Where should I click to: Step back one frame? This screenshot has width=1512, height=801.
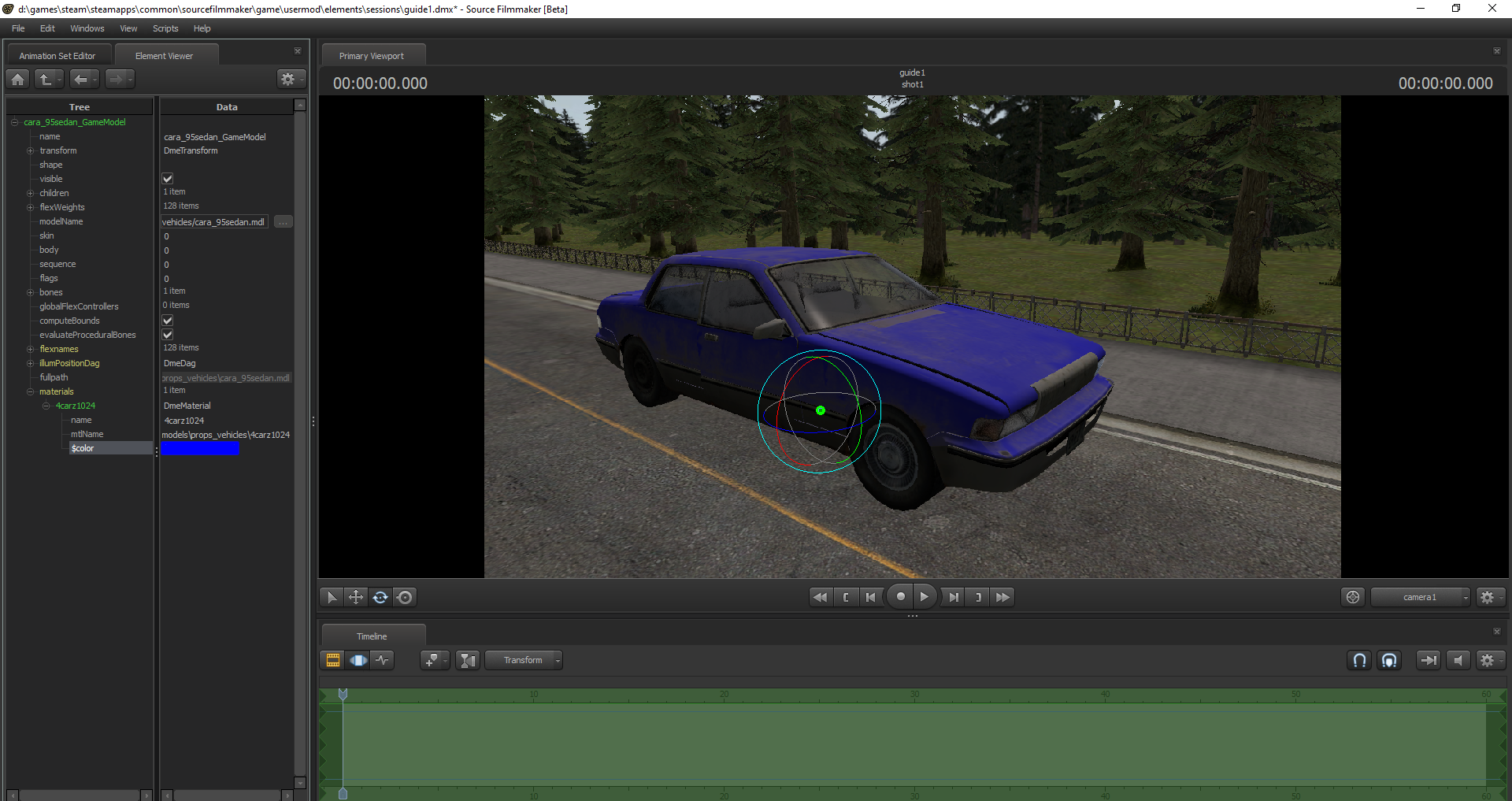click(870, 597)
